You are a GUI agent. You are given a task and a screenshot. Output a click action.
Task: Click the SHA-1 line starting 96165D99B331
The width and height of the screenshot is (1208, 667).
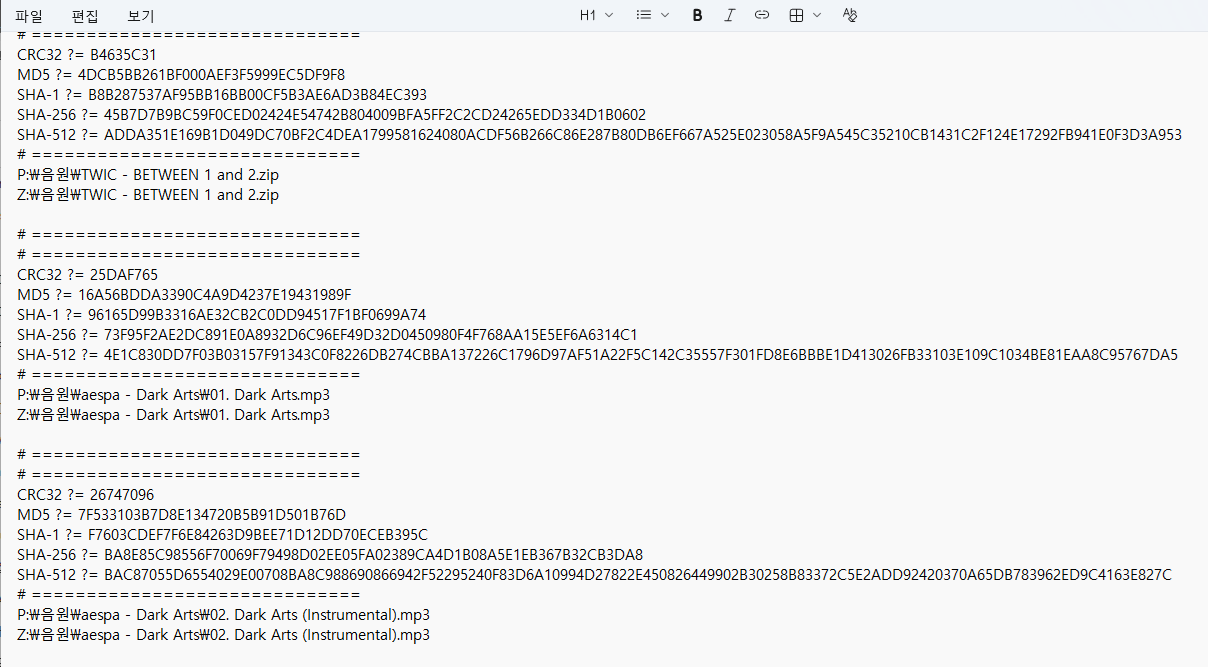click(221, 315)
